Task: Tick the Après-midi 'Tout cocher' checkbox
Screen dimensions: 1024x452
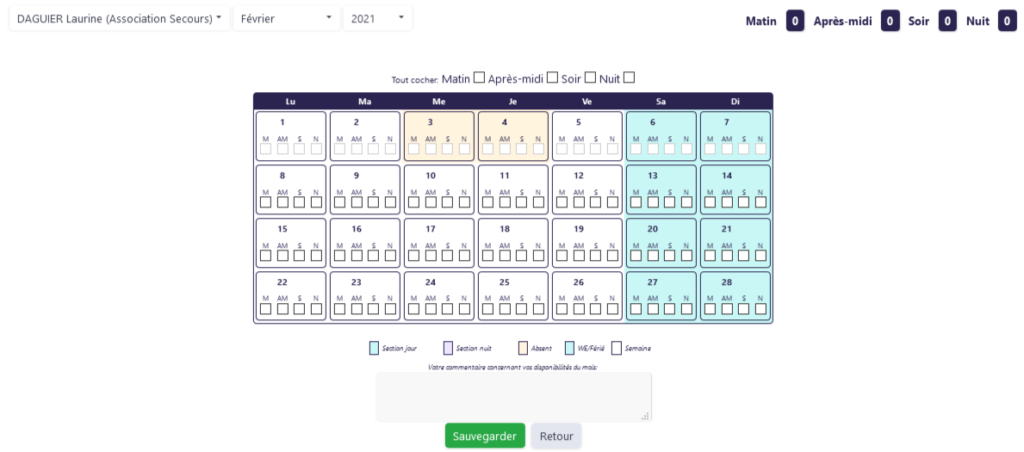Action: click(x=552, y=78)
